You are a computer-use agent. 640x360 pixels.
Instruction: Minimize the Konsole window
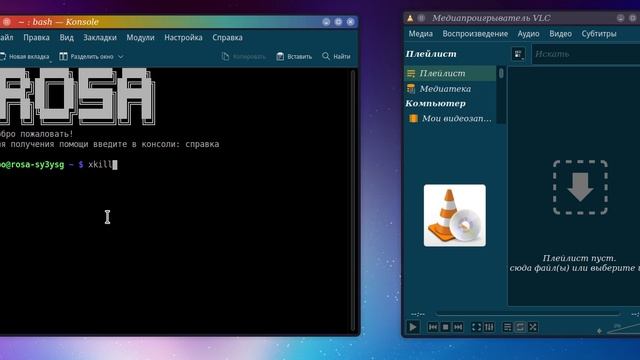(326, 22)
